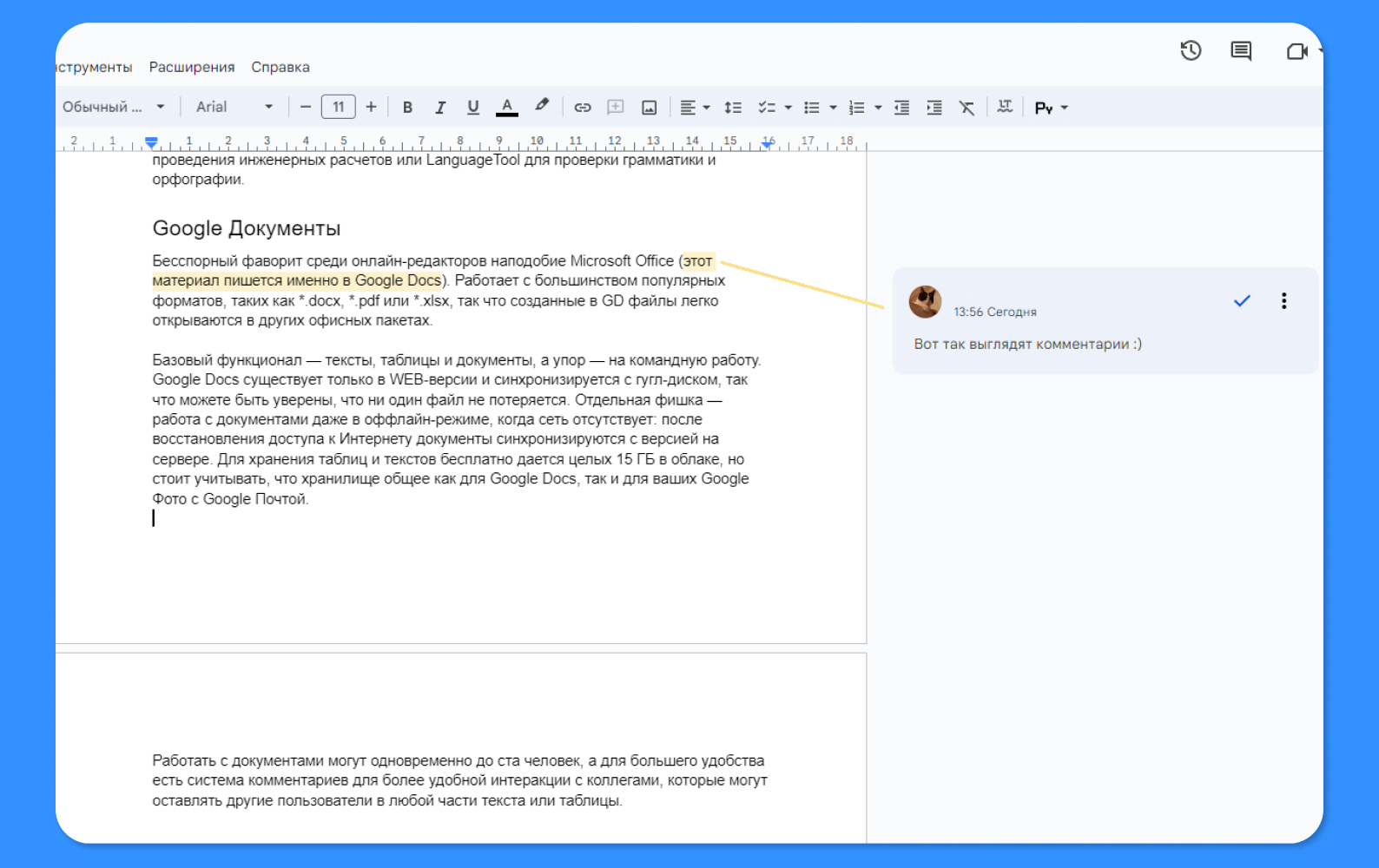Screen dimensions: 1379x868
Task: Open the partially visible Инструменты menu
Action: [94, 67]
